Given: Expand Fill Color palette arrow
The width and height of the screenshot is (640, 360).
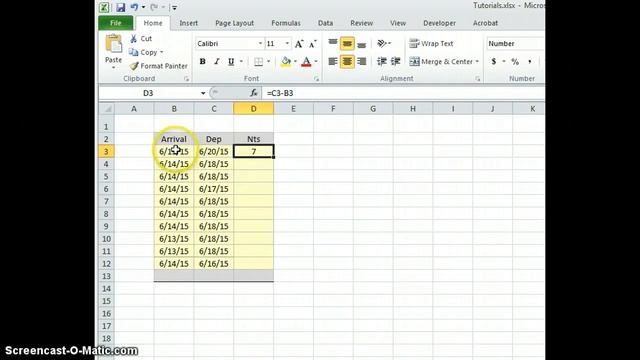Looking at the screenshot, I should click(x=295, y=62).
